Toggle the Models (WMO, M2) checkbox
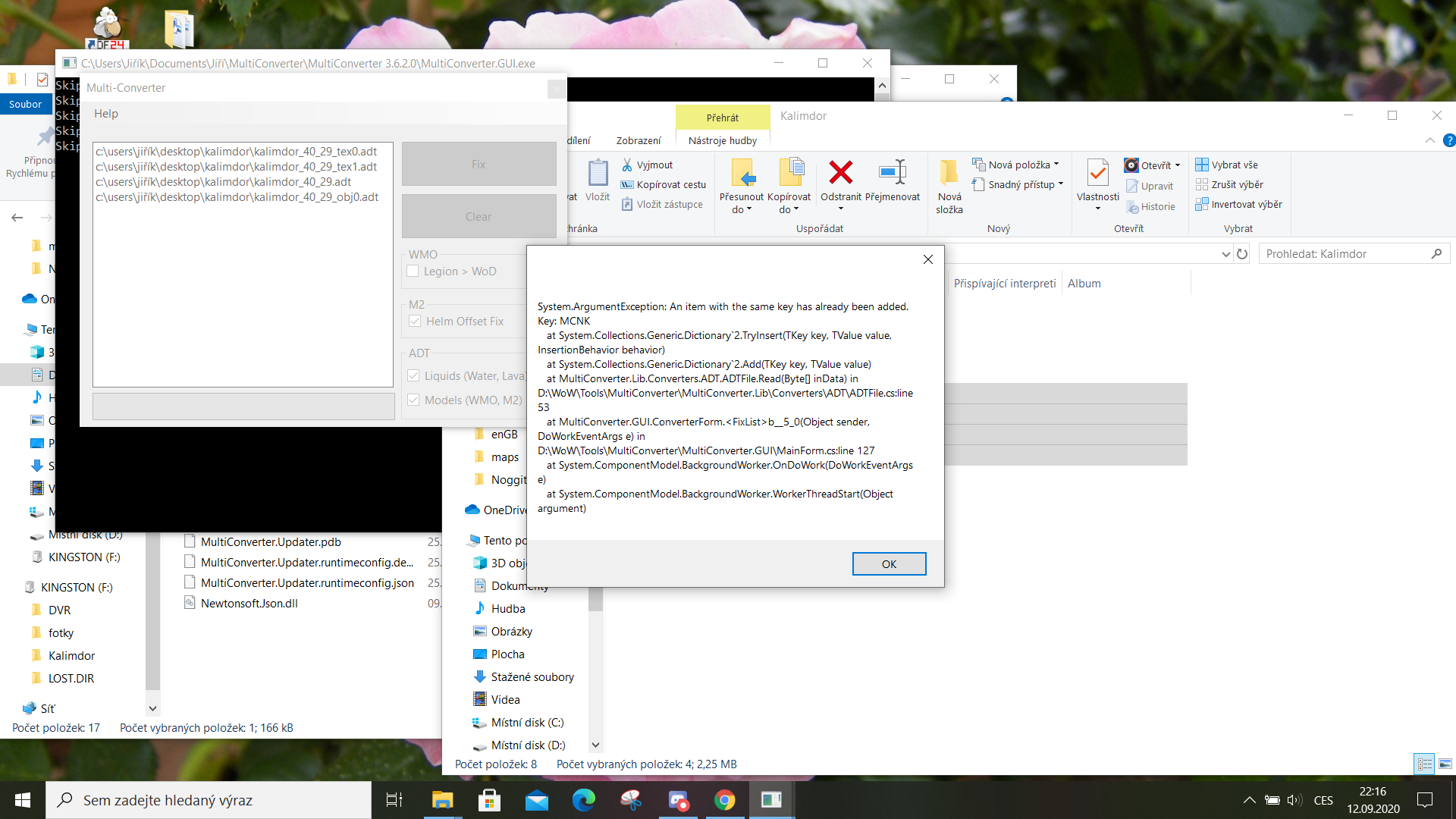This screenshot has width=1456, height=819. 413,400
